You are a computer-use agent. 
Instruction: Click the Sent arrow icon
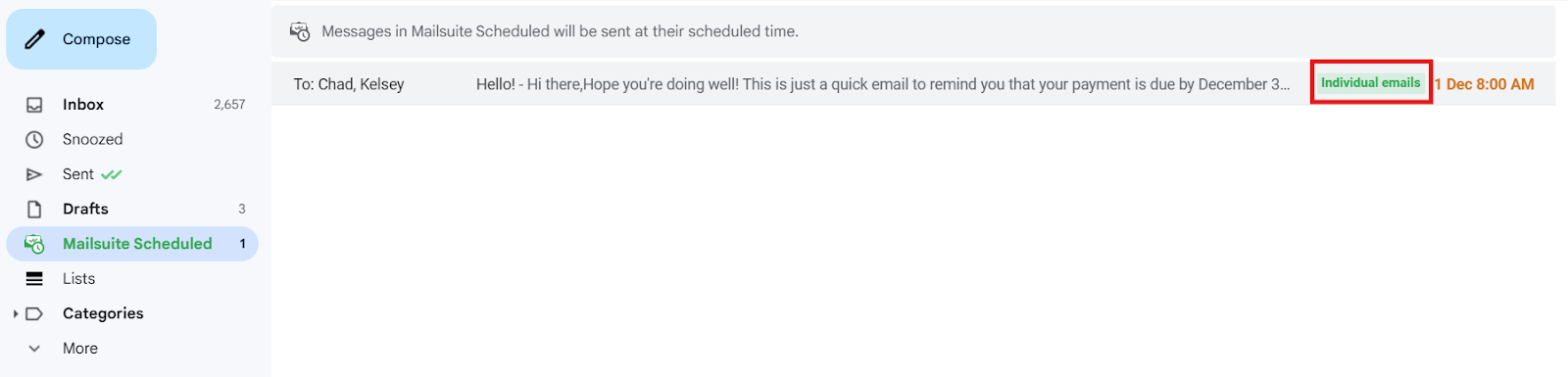(x=34, y=174)
